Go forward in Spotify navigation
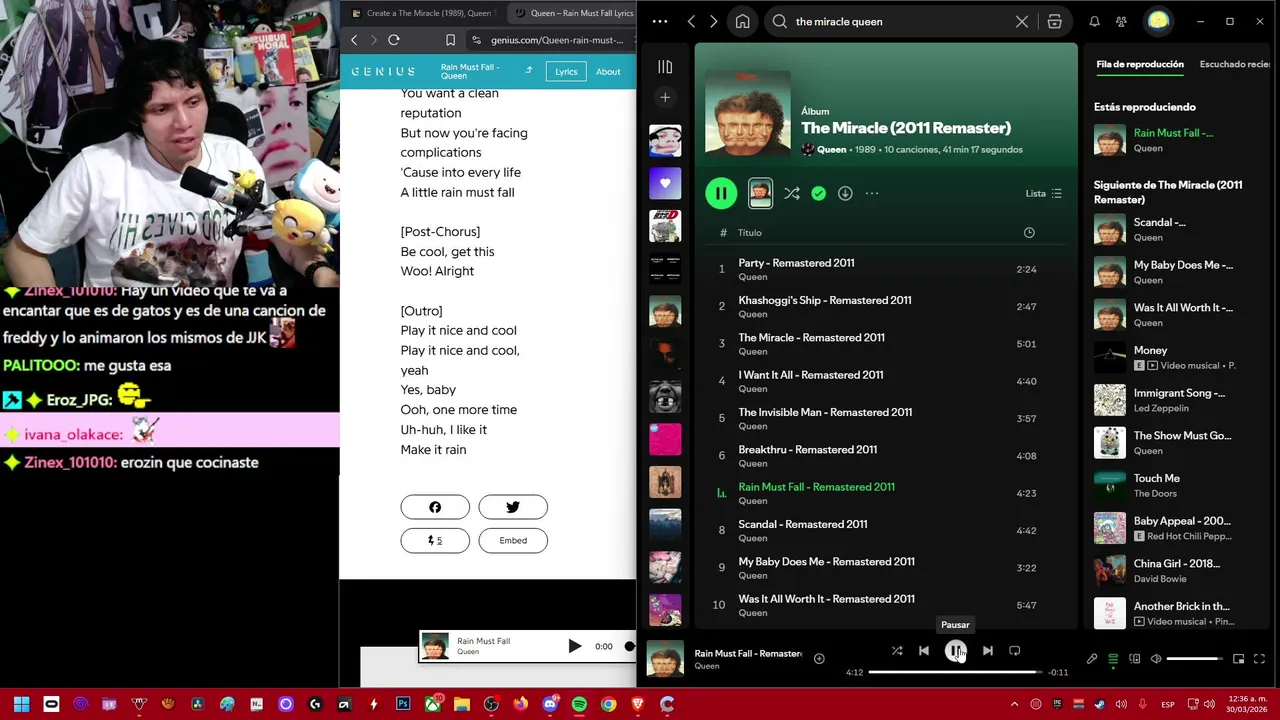Image resolution: width=1280 pixels, height=720 pixels. click(x=713, y=21)
